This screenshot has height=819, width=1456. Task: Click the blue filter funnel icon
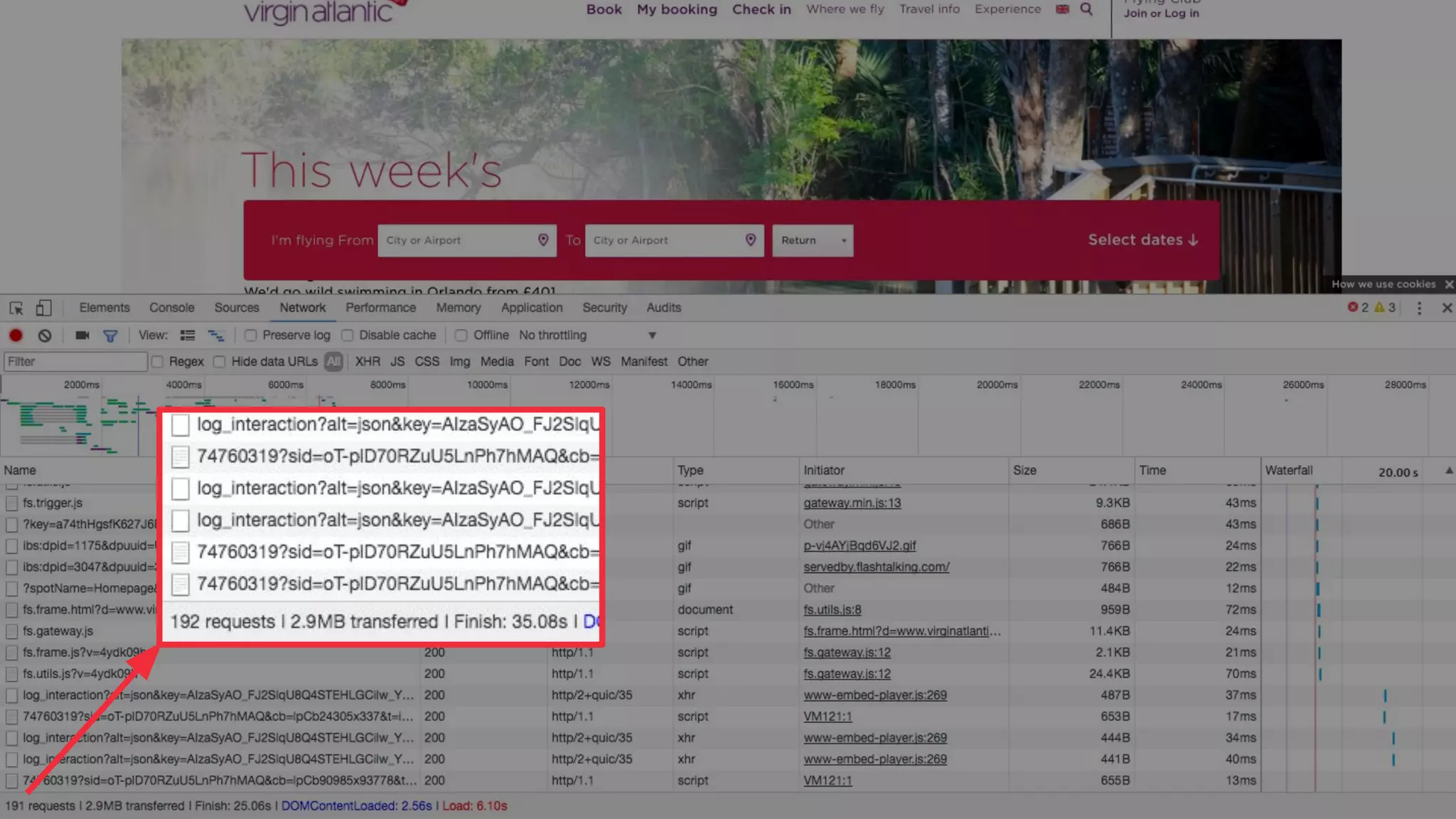pyautogui.click(x=110, y=336)
